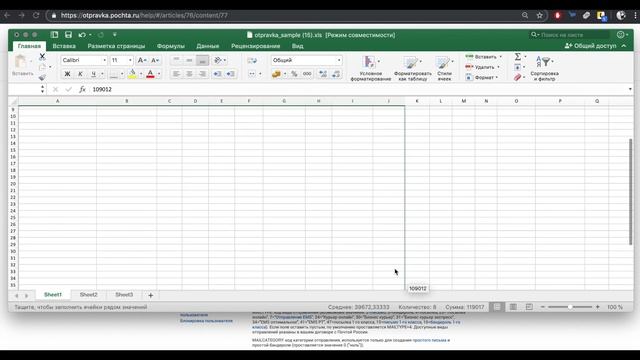This screenshot has width=640, height=360.
Task: Align cell text to the left
Action: click(x=176, y=74)
